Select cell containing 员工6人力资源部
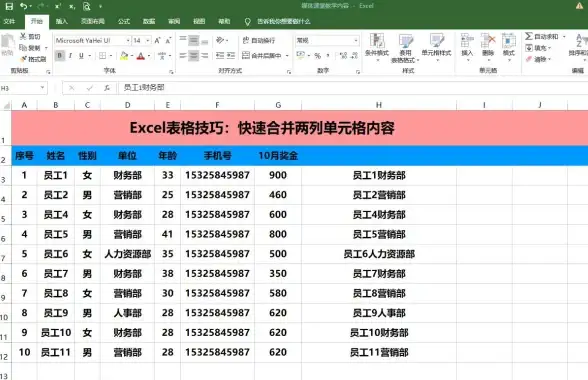The image size is (588, 380). coord(379,254)
